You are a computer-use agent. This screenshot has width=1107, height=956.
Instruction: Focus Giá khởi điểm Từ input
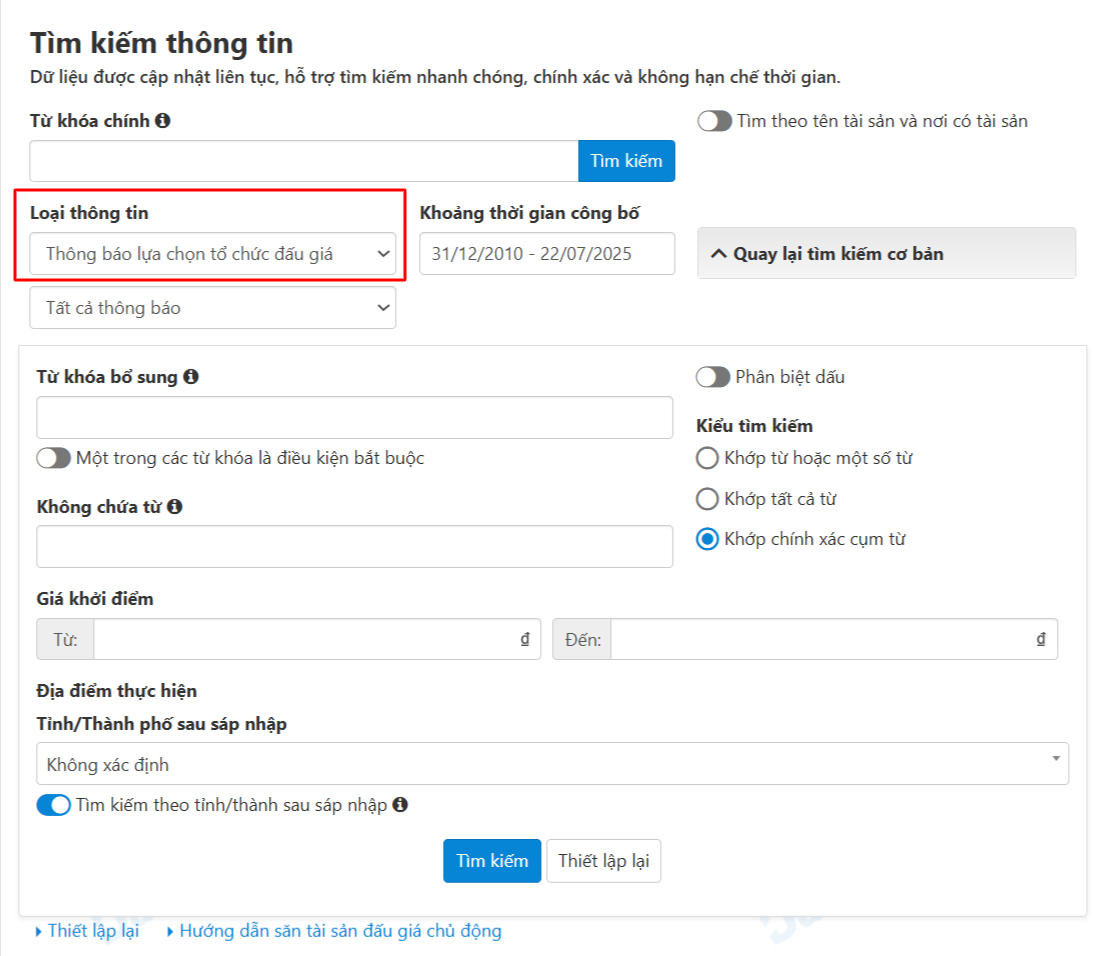point(317,639)
